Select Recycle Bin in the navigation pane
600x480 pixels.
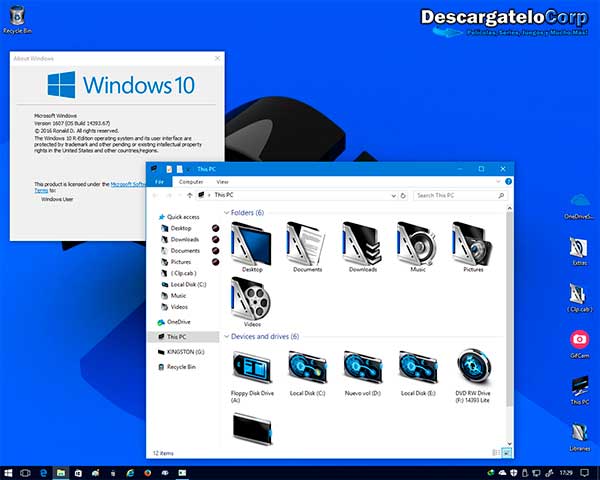coord(177,367)
